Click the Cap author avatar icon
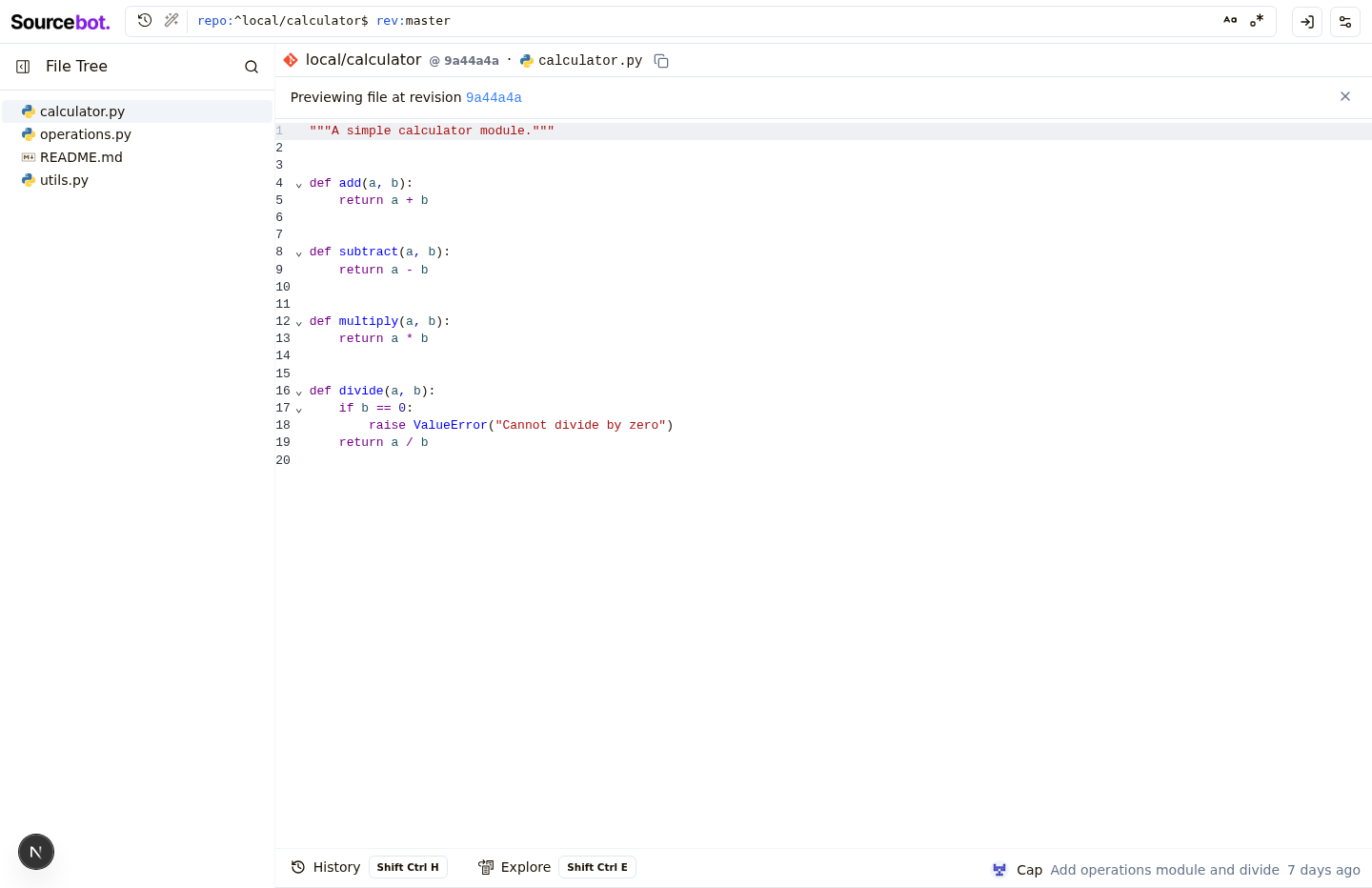 tap(999, 870)
